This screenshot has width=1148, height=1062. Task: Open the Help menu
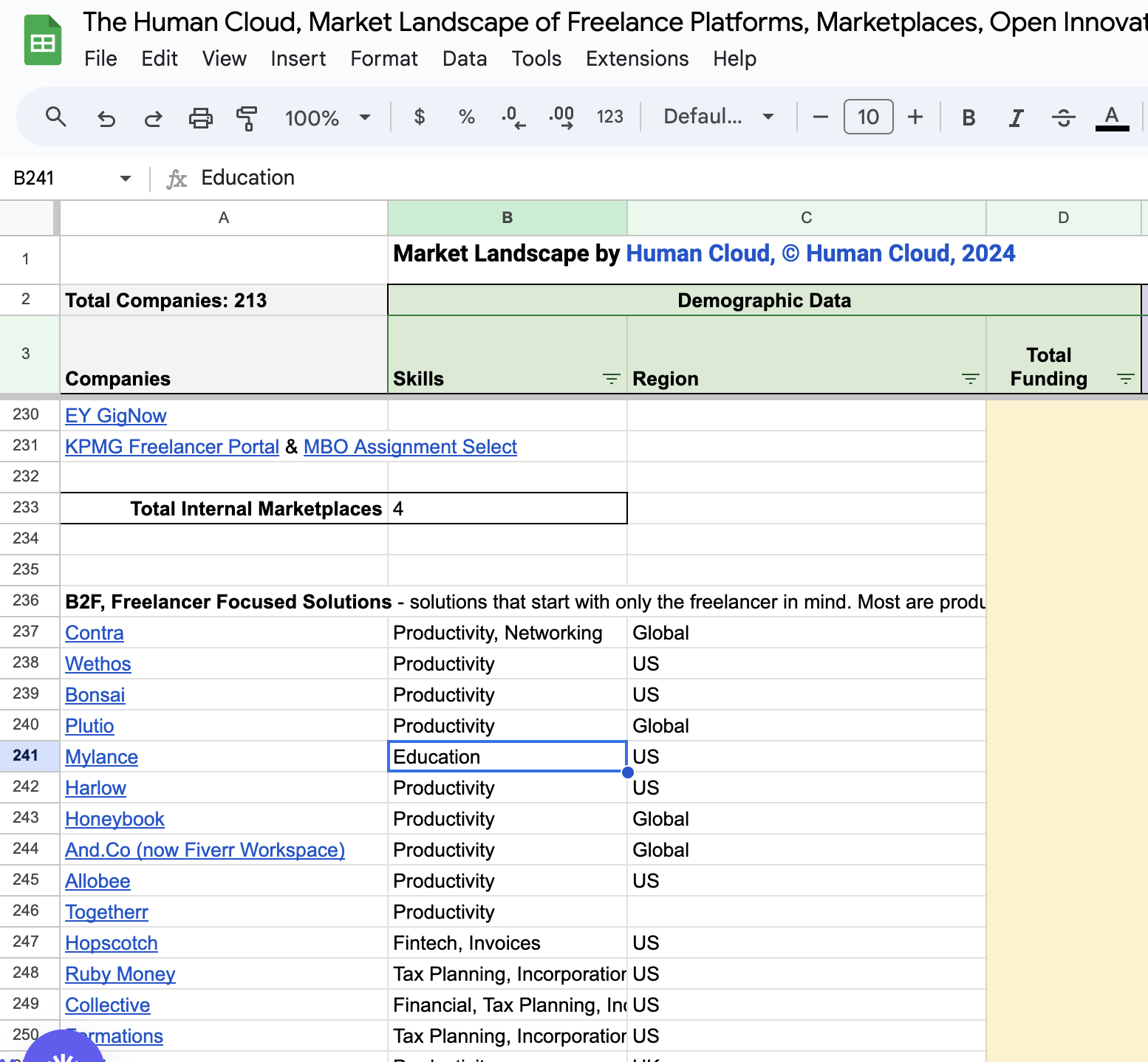[x=734, y=58]
